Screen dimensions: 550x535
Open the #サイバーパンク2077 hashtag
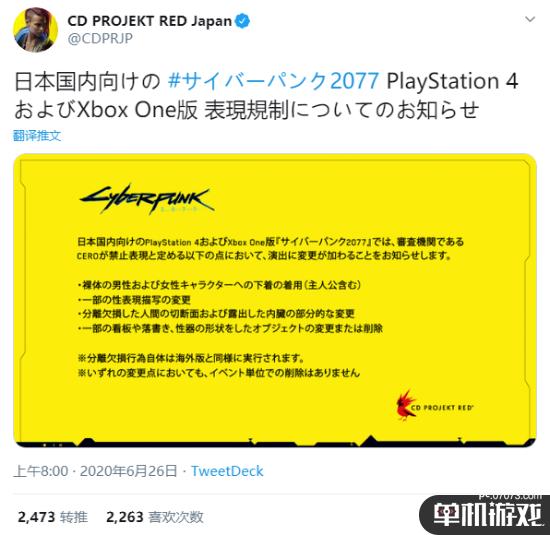pos(273,81)
